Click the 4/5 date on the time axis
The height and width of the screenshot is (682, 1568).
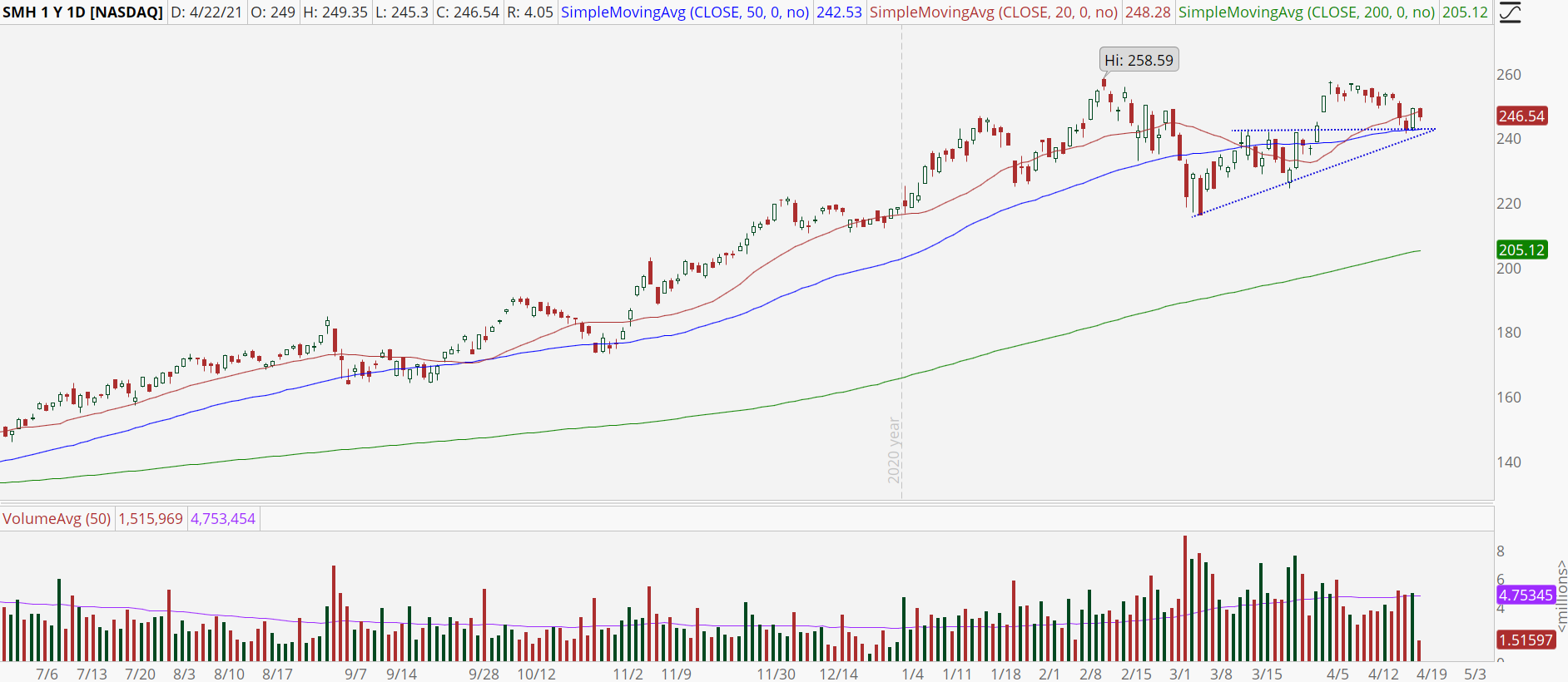point(1337,674)
